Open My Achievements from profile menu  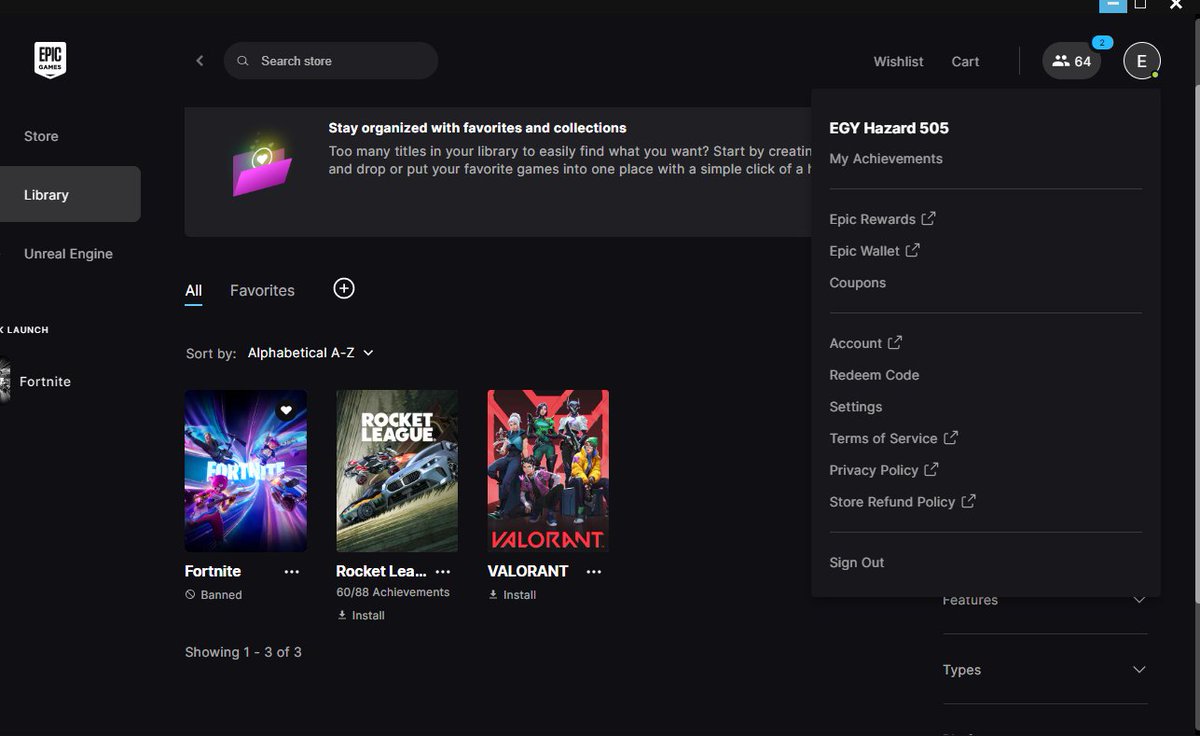pos(886,159)
